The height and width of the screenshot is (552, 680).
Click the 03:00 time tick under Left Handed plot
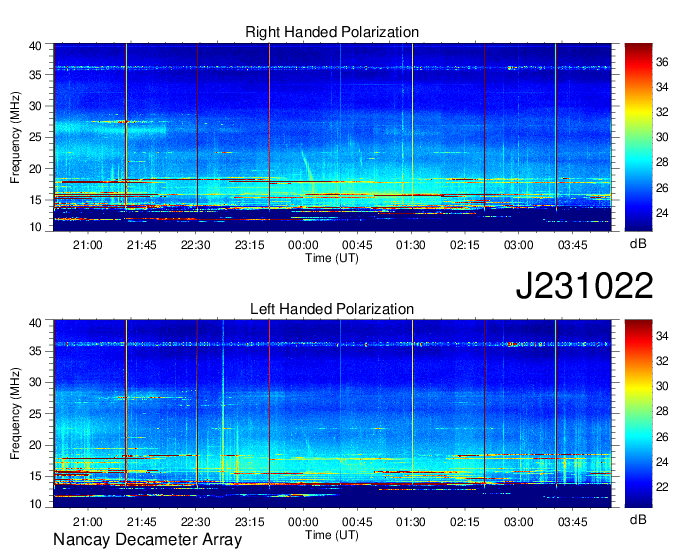coord(519,522)
